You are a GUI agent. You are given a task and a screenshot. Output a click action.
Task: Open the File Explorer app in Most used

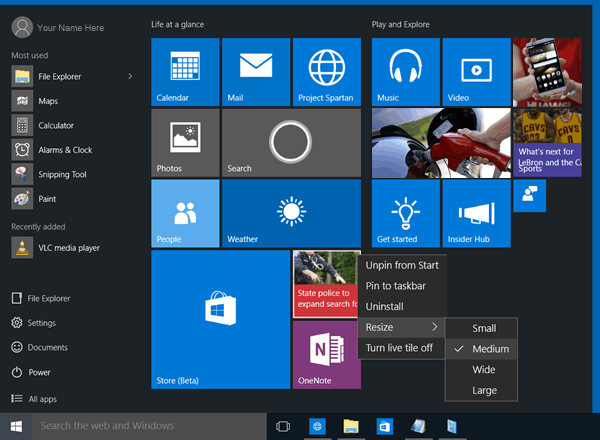click(x=59, y=77)
